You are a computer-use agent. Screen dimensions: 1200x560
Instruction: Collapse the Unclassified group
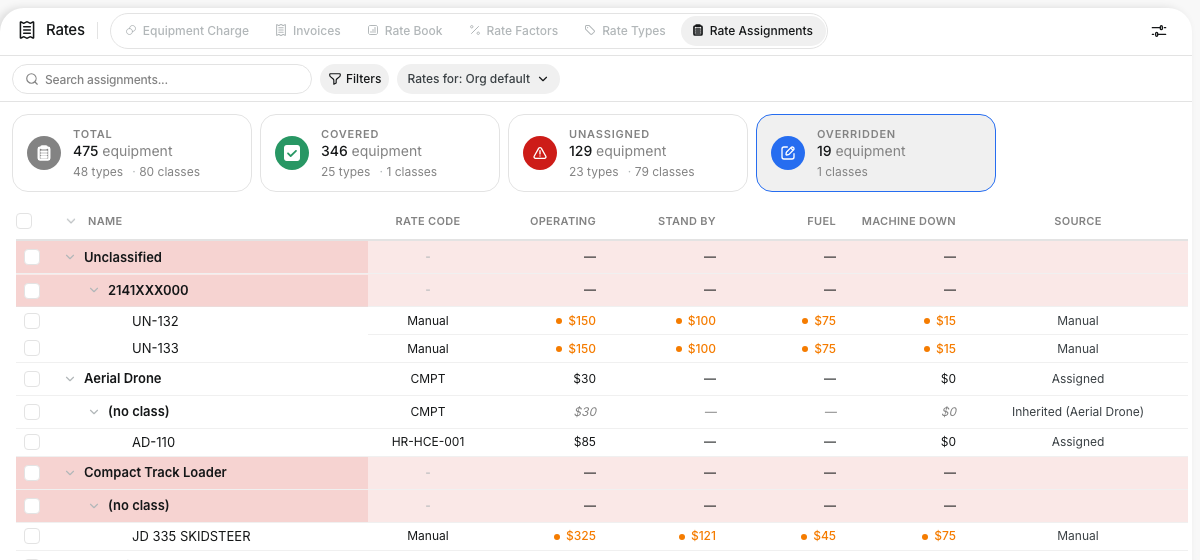click(x=70, y=257)
